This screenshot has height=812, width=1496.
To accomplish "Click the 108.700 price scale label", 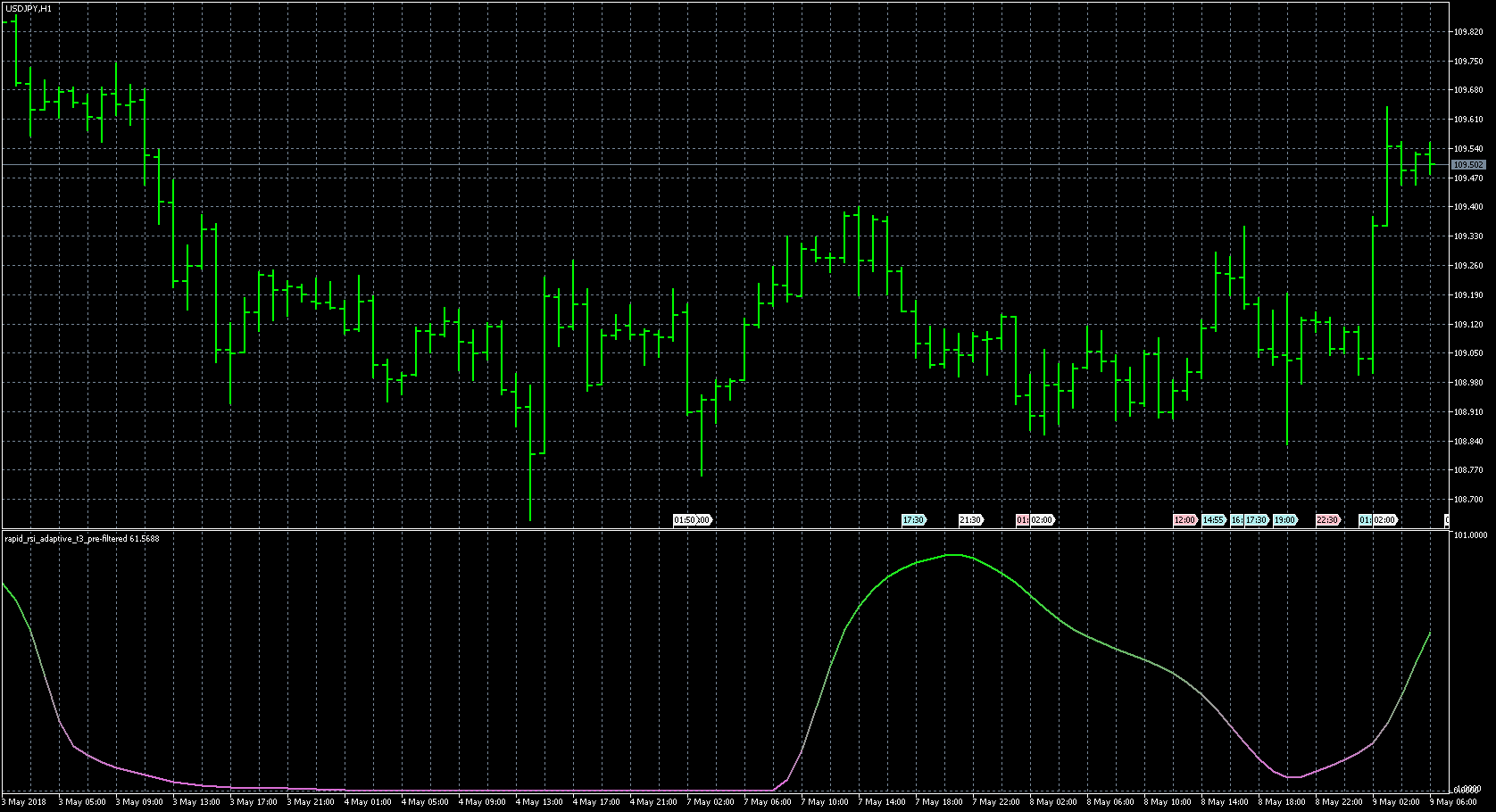I will click(1468, 500).
